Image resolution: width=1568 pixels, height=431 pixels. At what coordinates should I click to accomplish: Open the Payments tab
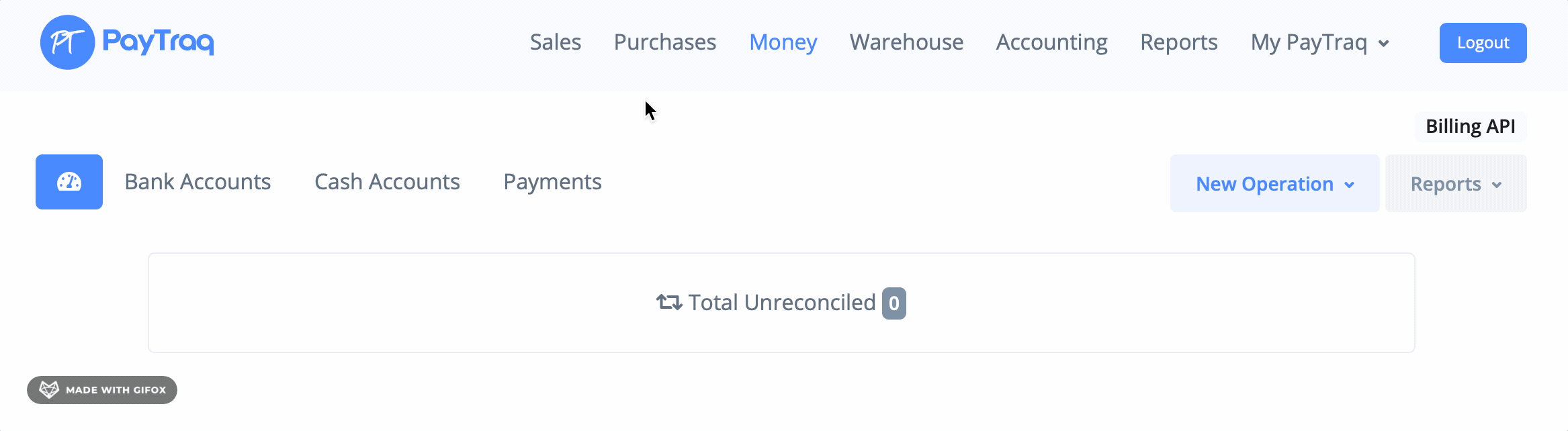pyautogui.click(x=552, y=182)
